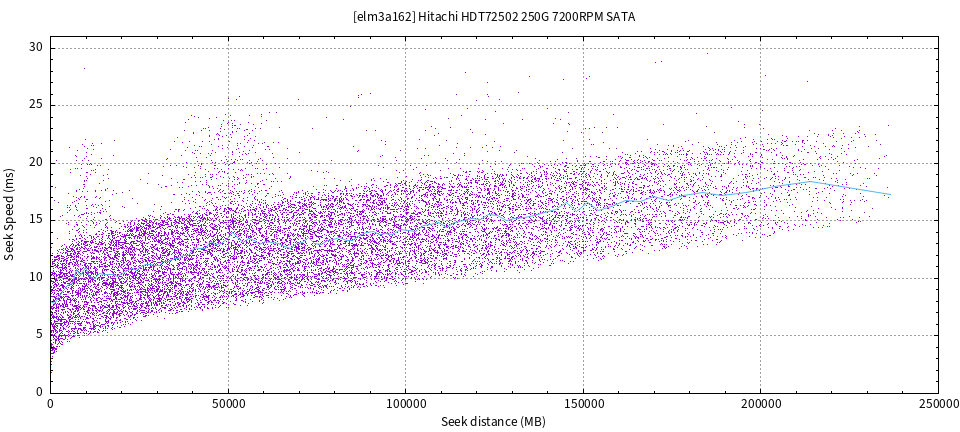Click the 50000 tick label on x-axis
This screenshot has width=960, height=432.
(228, 403)
